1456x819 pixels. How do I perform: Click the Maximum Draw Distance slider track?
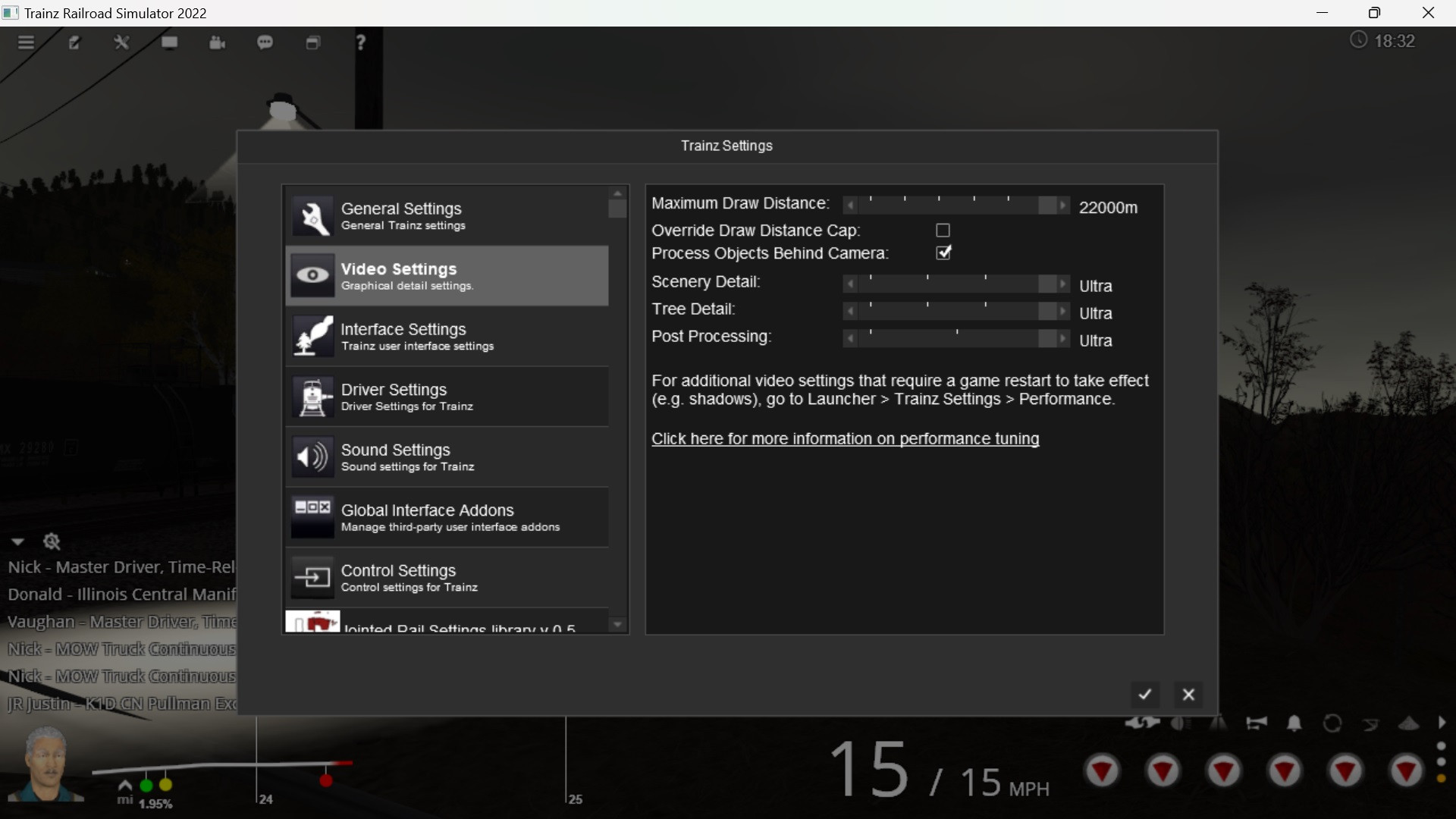(x=956, y=206)
